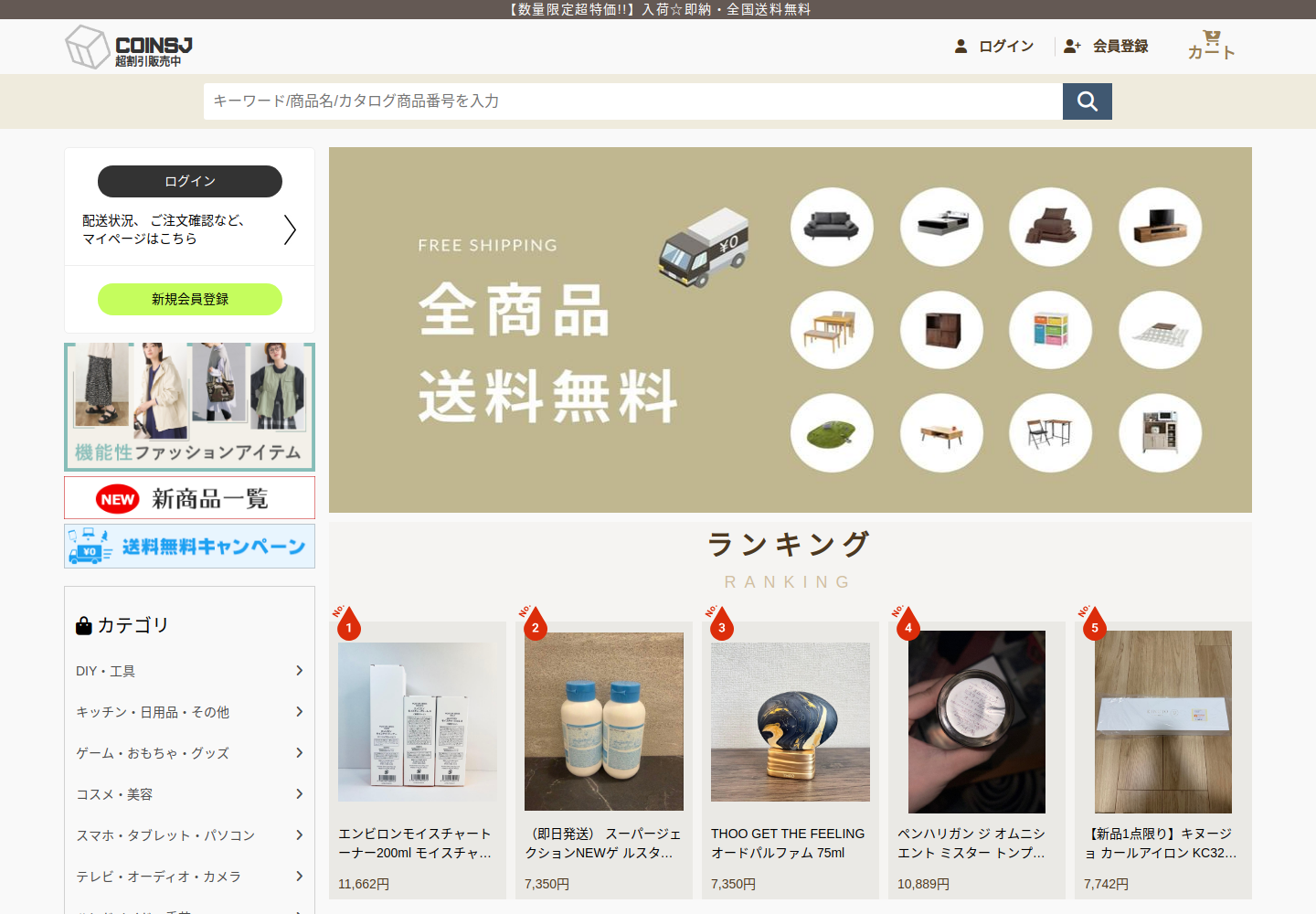Click the search magnifier button
Image resolution: width=1316 pixels, height=914 pixels.
pyautogui.click(x=1088, y=101)
